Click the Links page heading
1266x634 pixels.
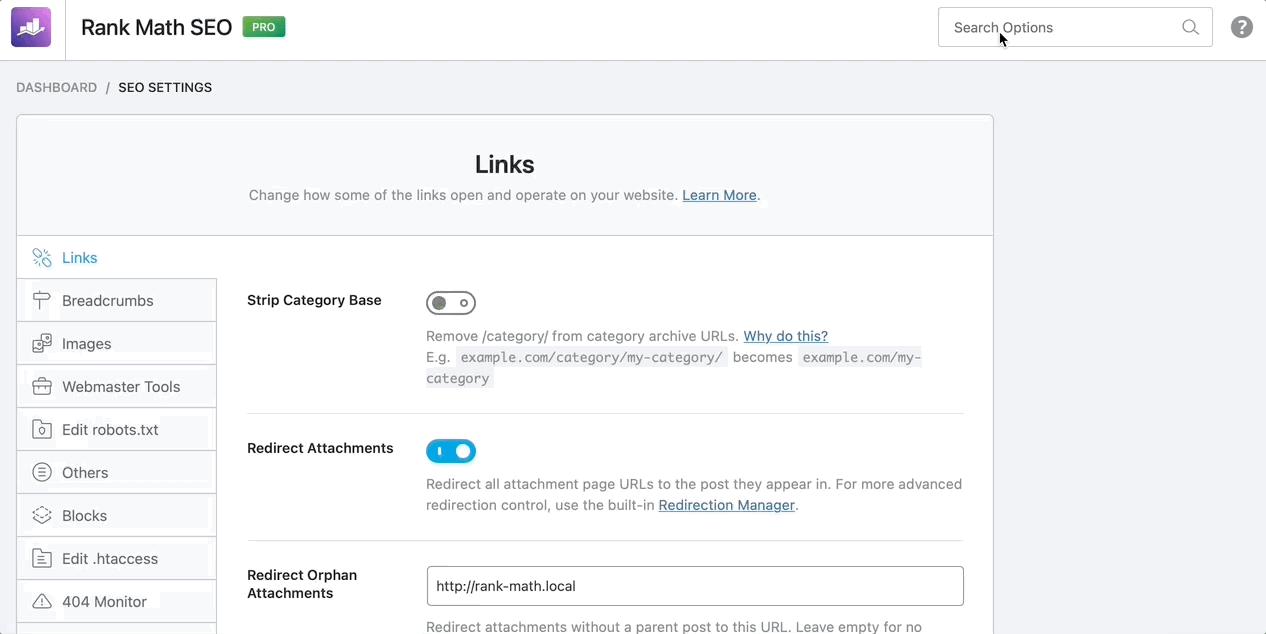coord(505,164)
